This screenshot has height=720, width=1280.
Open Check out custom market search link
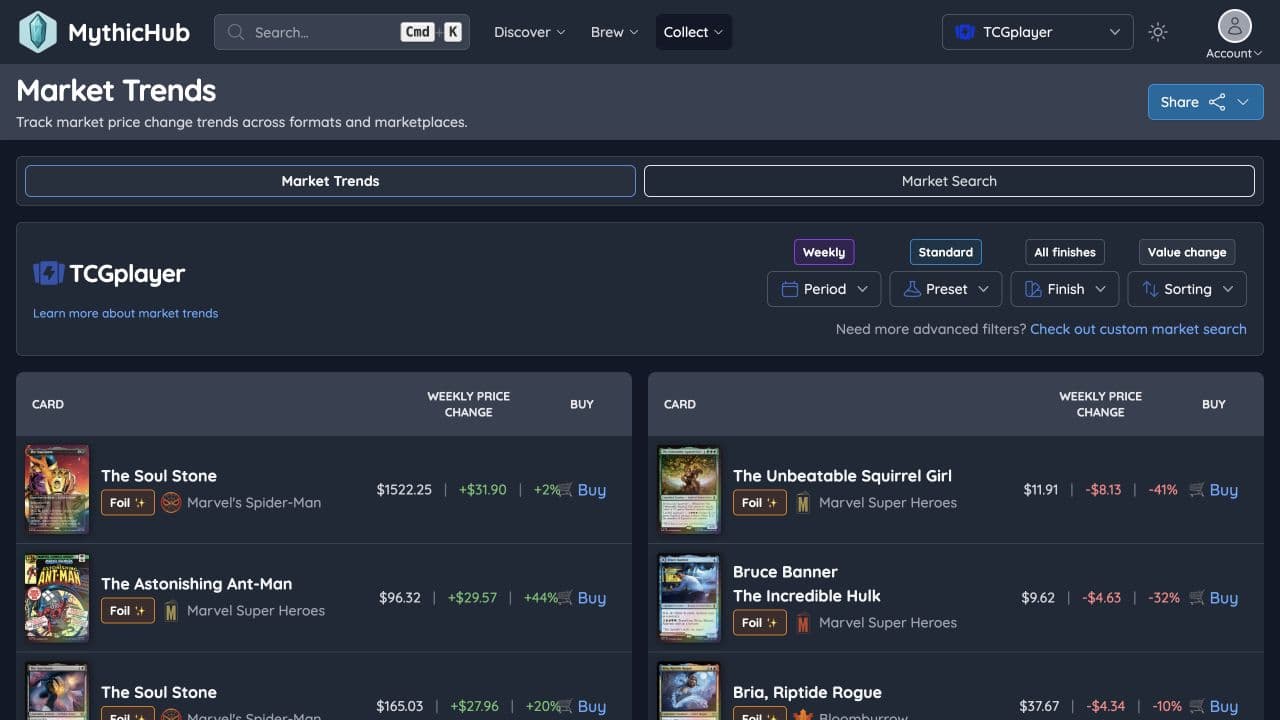[1138, 329]
